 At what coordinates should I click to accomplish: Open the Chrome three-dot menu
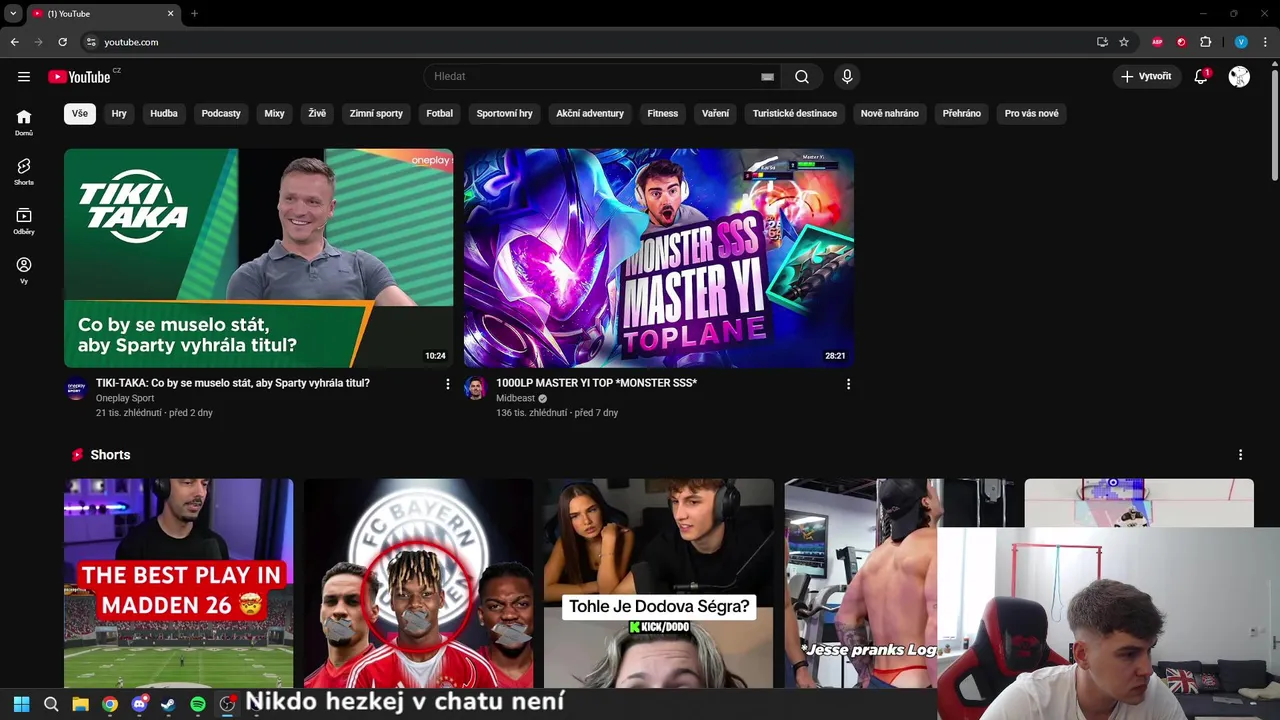click(1265, 42)
